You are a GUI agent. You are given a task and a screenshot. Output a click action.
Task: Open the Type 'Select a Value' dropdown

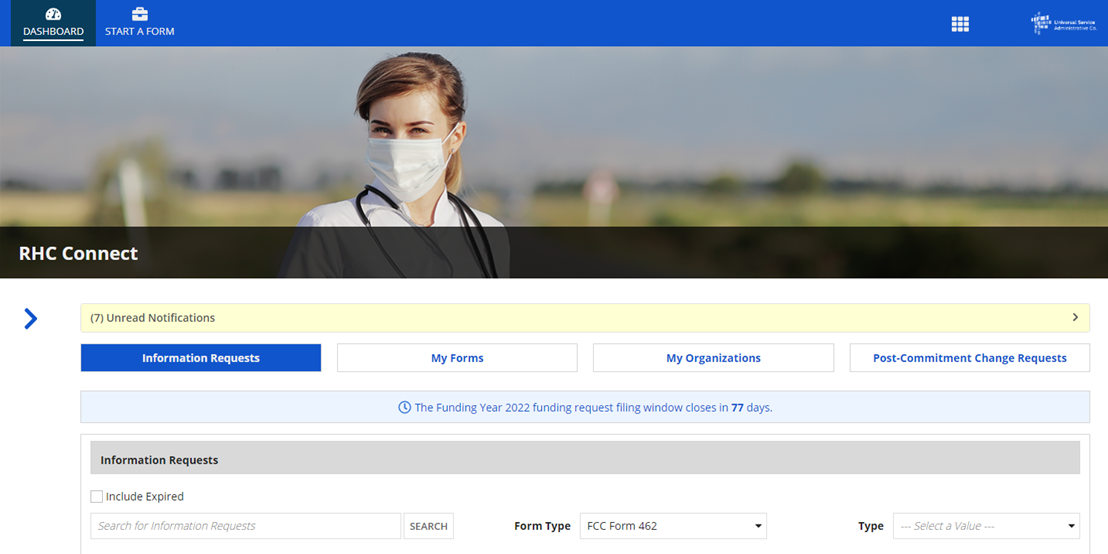pos(985,526)
